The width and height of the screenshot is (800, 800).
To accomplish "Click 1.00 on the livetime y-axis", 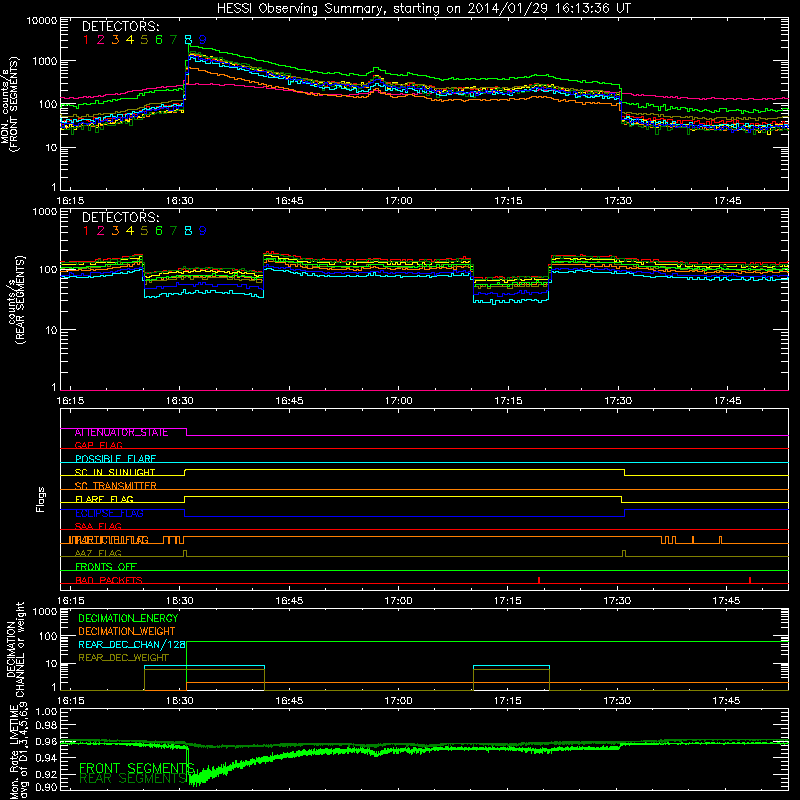I will pos(47,711).
